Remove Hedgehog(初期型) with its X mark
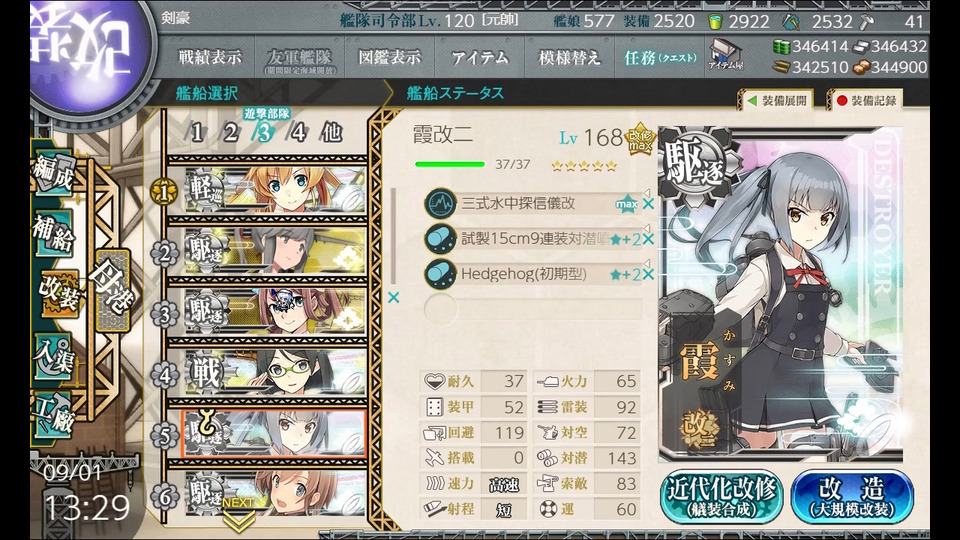 coord(648,274)
